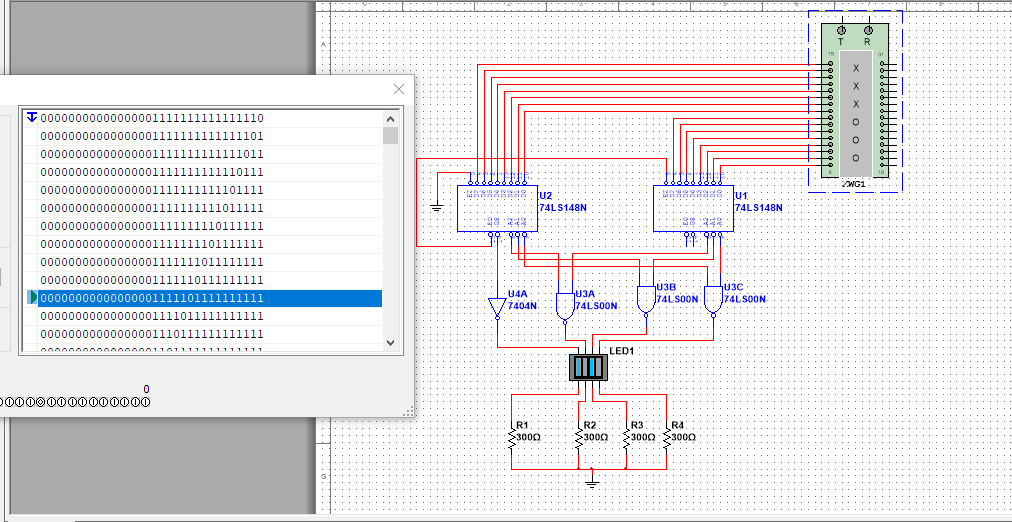
Task: Select pattern row ending 1111110111111111
Action: [210, 281]
